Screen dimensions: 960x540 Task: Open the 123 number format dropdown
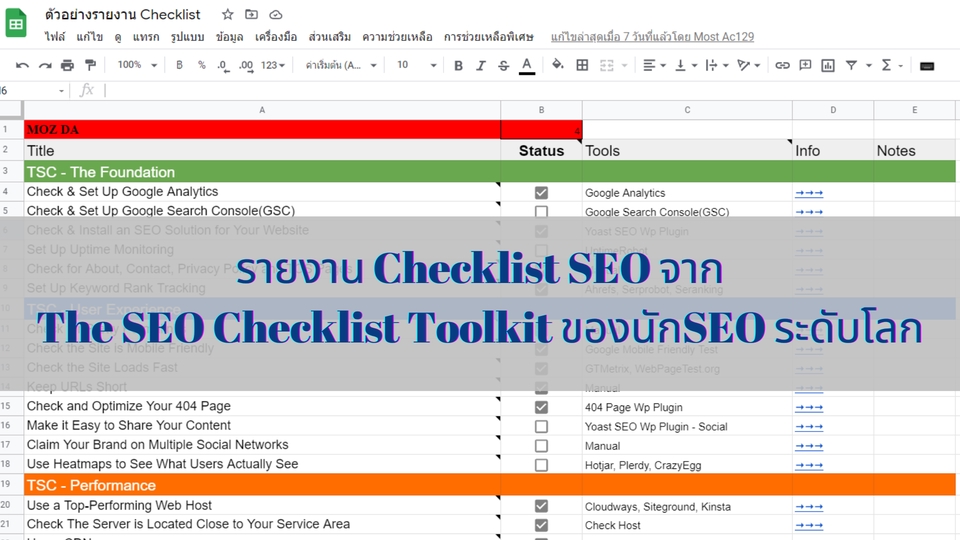272,65
